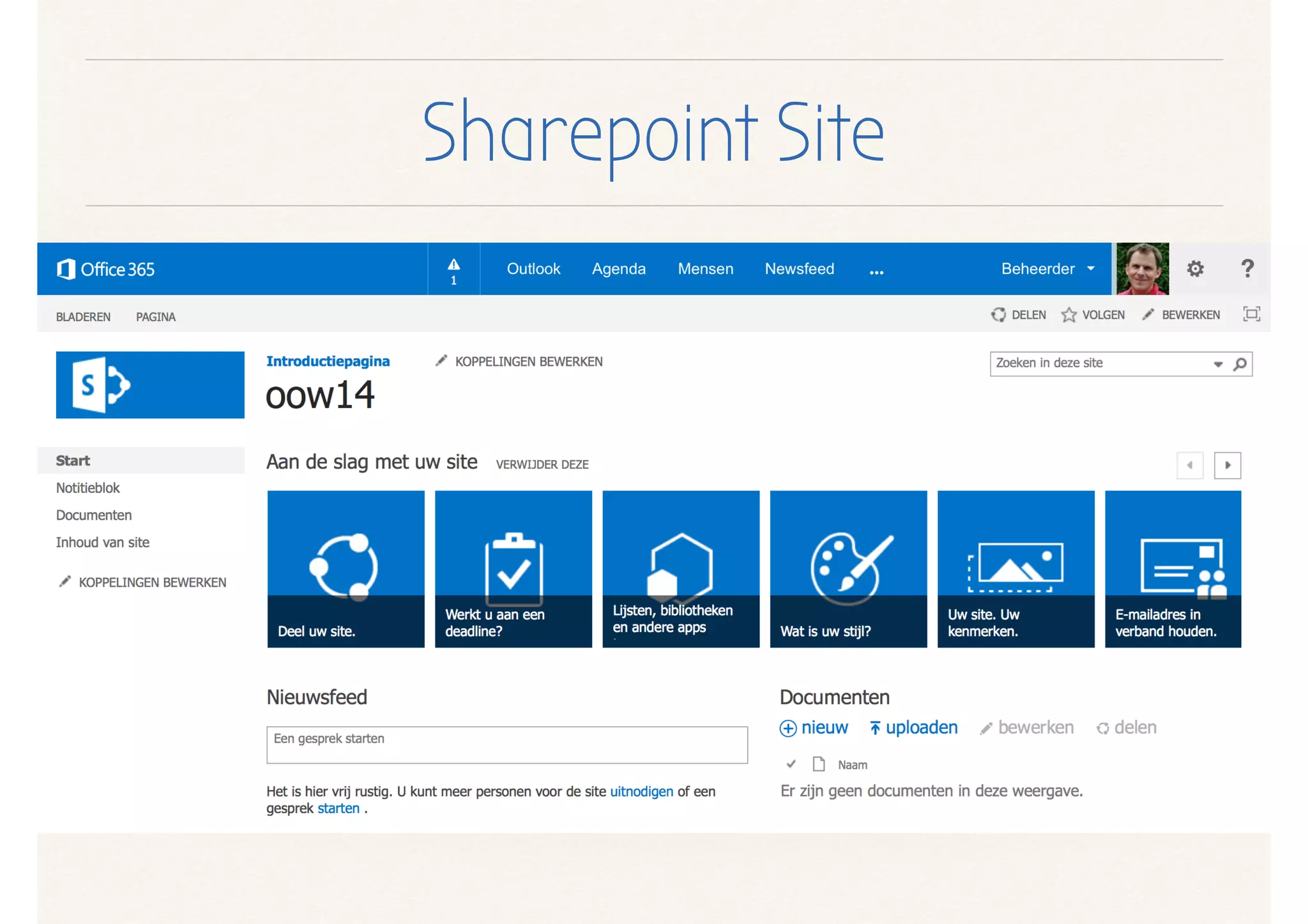The image size is (1308, 924).
Task: Click the Introductiepagina link
Action: tap(328, 361)
